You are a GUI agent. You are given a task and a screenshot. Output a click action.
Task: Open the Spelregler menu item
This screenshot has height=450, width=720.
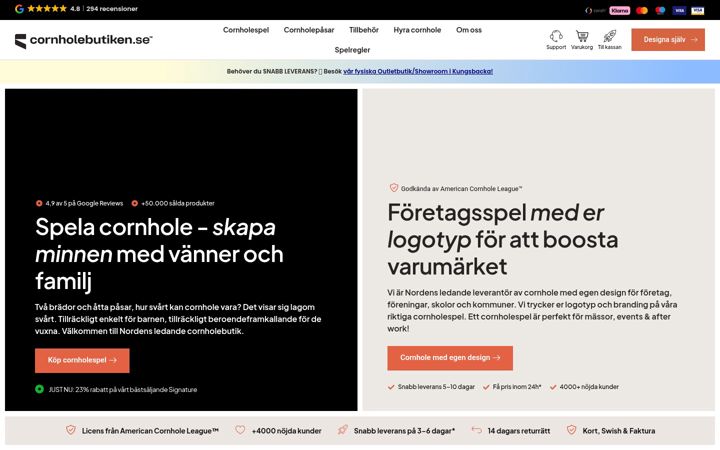tap(352, 50)
